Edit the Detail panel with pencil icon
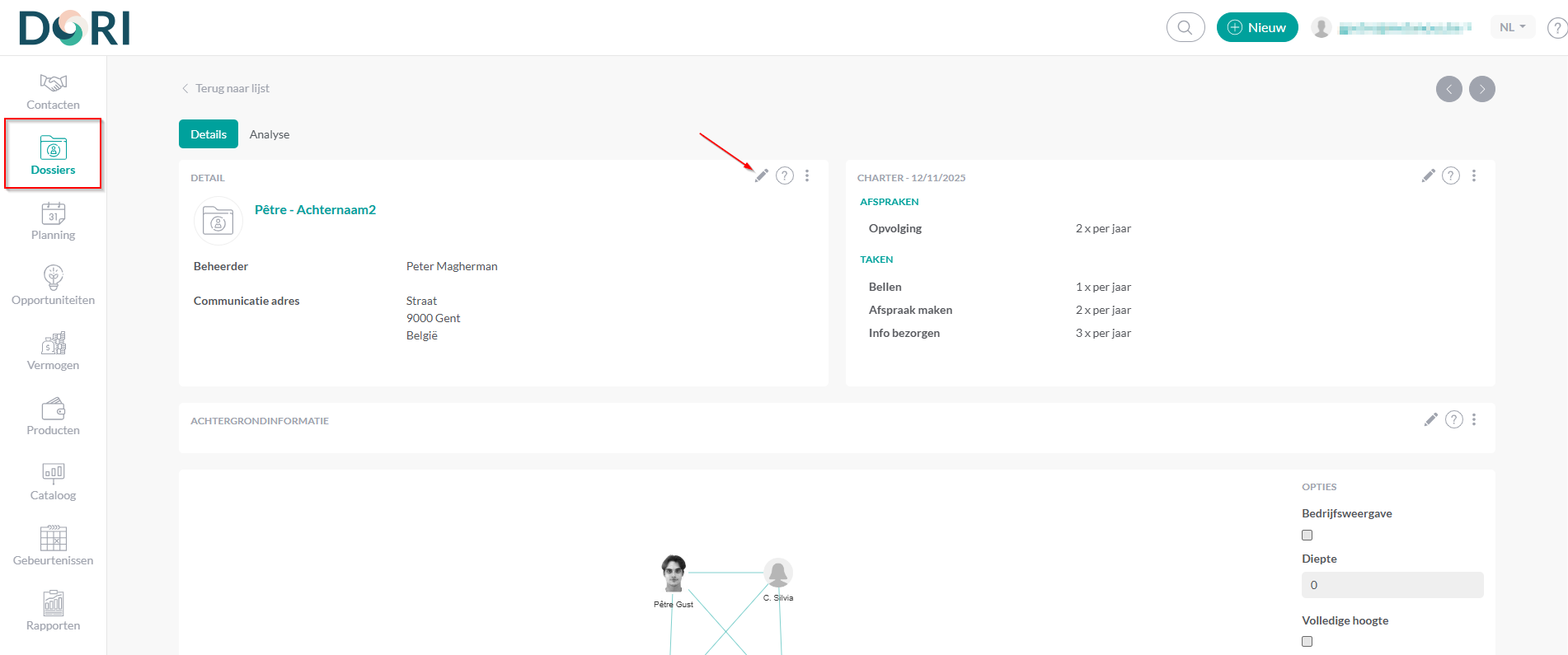Image resolution: width=1568 pixels, height=655 pixels. pos(761,175)
